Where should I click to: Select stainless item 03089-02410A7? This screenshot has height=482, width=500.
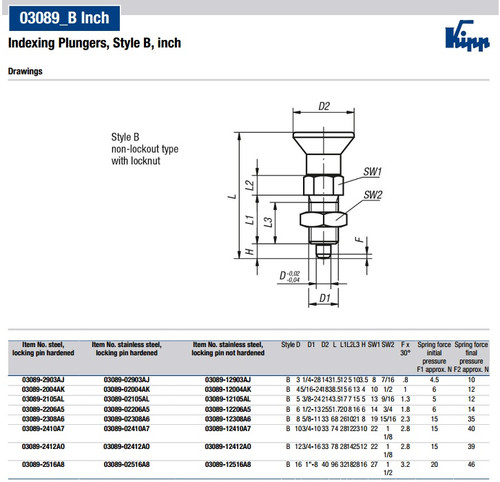[x=127, y=429]
